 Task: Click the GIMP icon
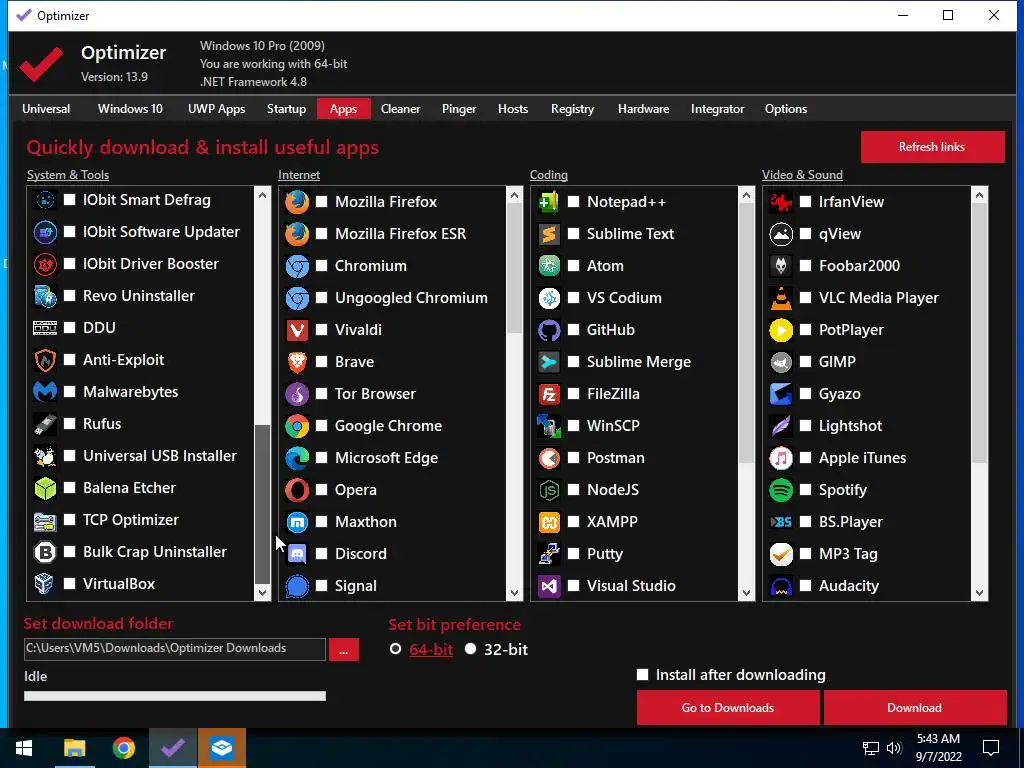tap(781, 362)
